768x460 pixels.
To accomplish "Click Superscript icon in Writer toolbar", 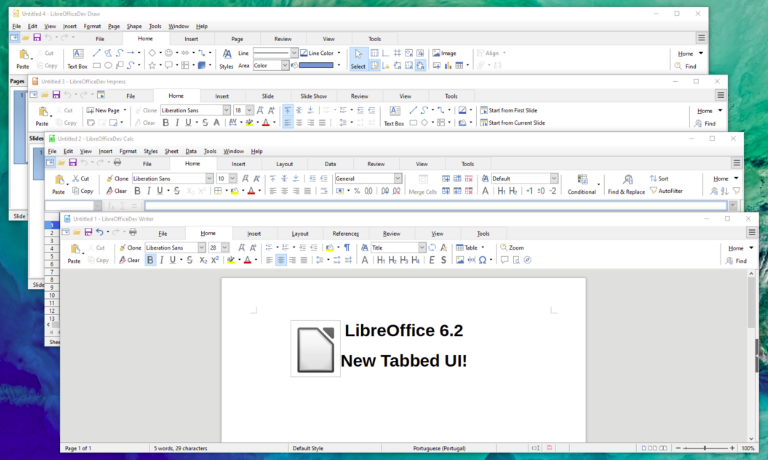I will pos(215,260).
